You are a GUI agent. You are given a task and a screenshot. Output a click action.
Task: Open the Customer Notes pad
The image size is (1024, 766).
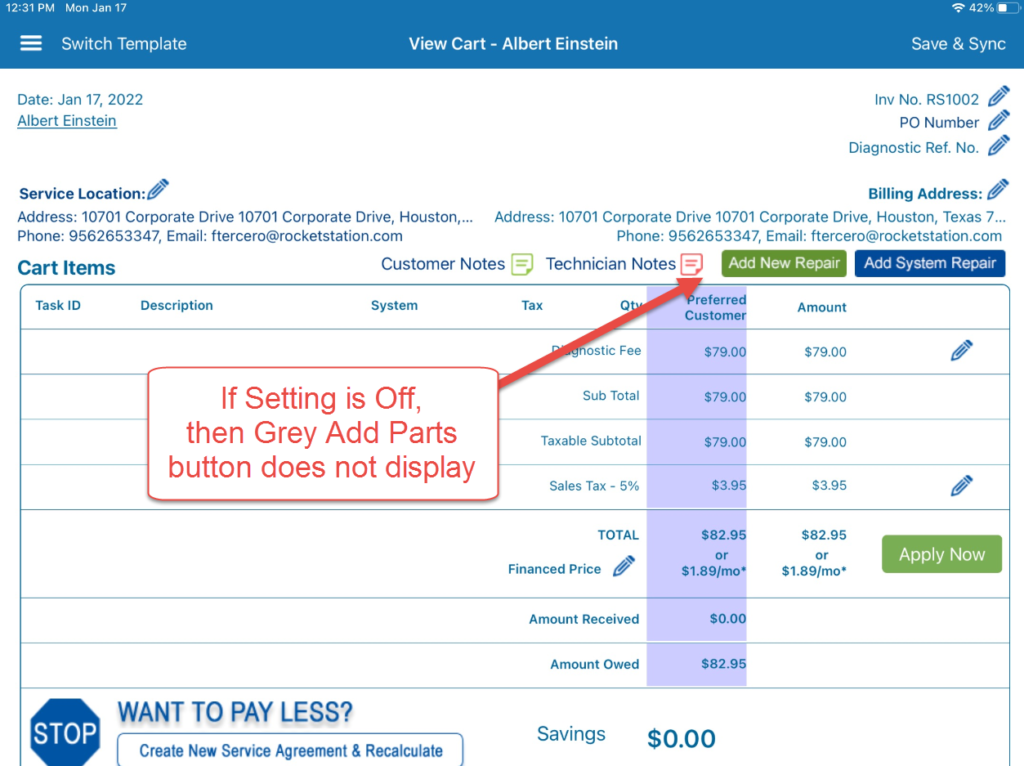click(x=521, y=264)
